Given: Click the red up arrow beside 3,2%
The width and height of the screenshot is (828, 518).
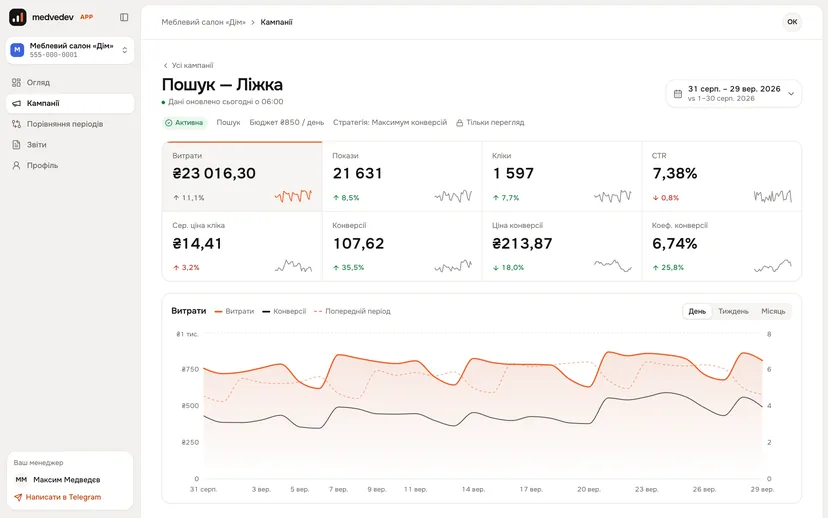Looking at the screenshot, I should (x=176, y=268).
